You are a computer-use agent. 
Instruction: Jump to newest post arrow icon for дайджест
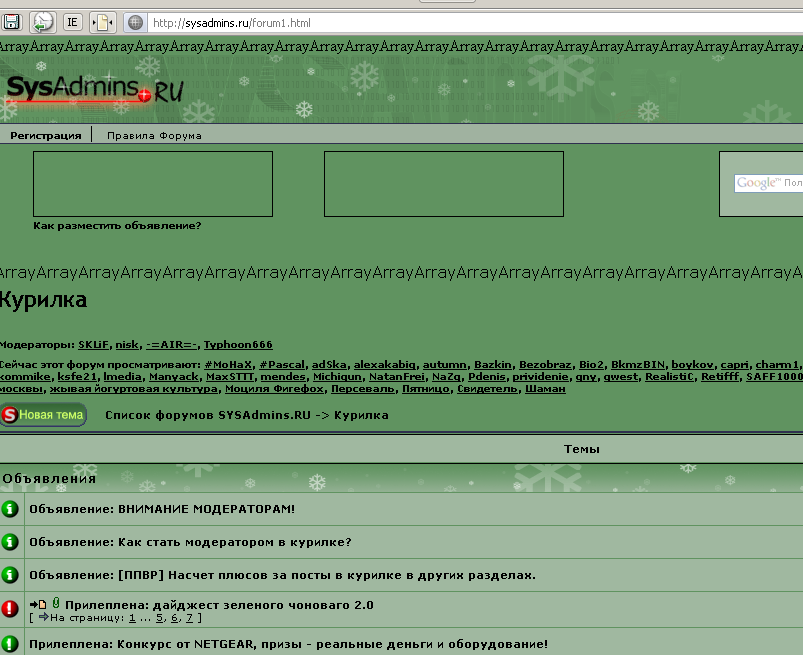38,605
